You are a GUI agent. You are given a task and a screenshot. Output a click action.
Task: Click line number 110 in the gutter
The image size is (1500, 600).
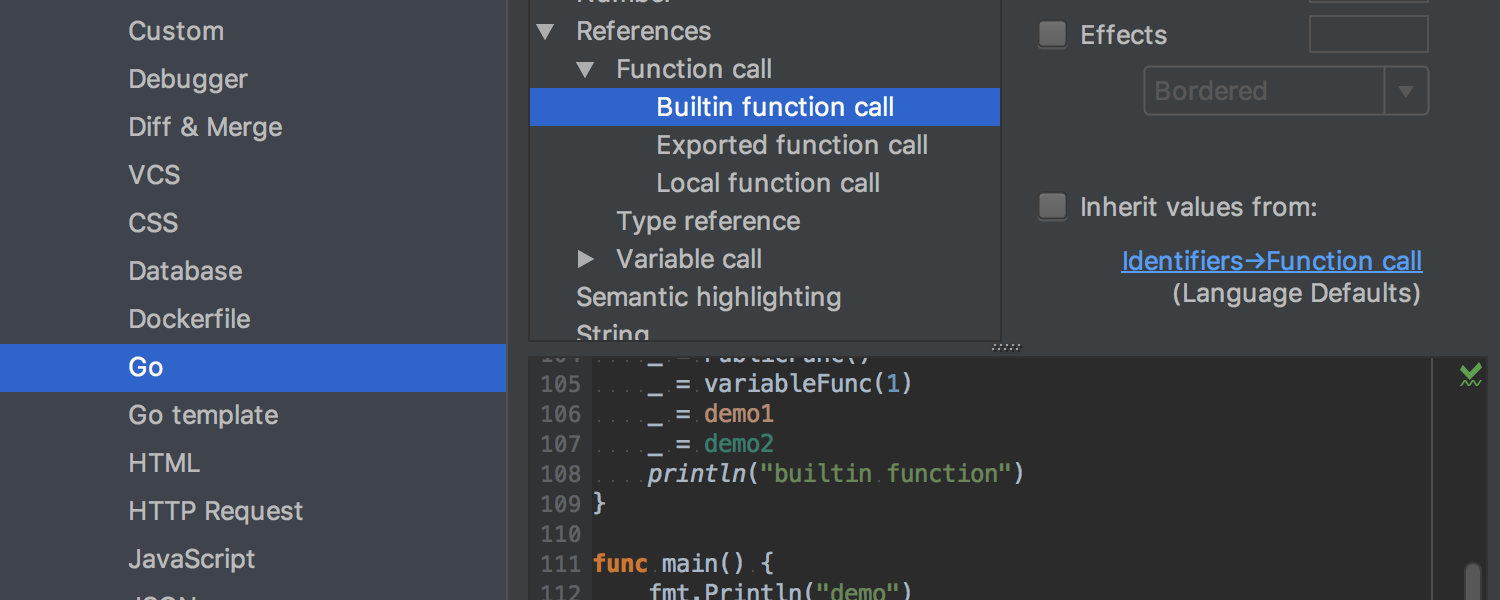[561, 534]
